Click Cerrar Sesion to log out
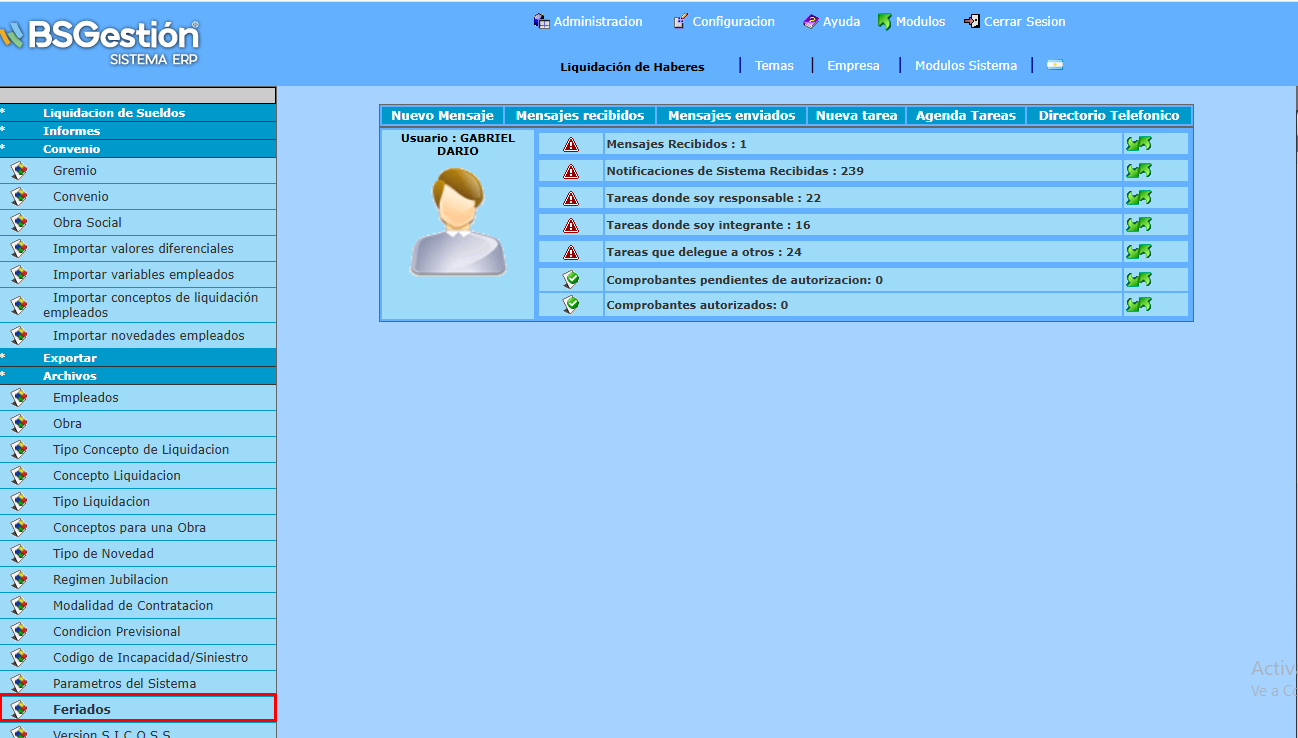 coord(1024,21)
